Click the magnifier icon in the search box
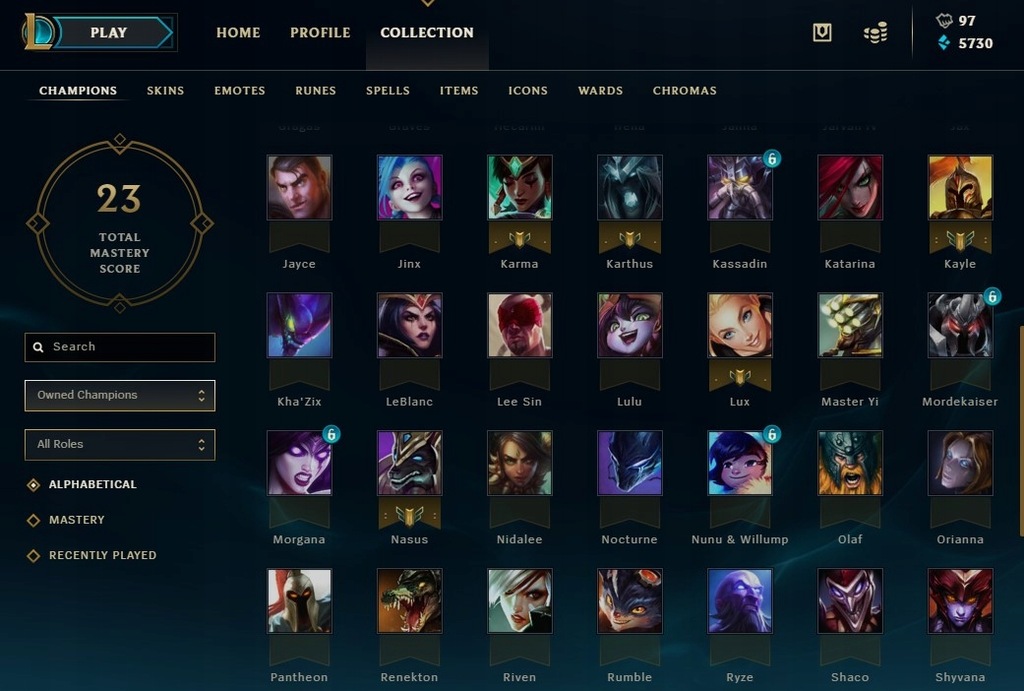 pos(39,347)
